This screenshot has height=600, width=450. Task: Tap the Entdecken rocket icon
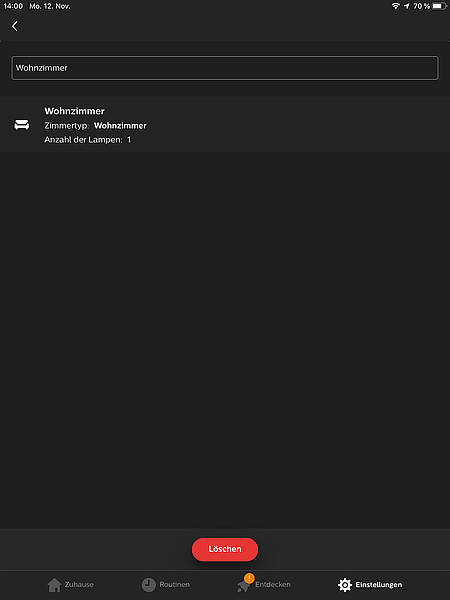point(243,586)
